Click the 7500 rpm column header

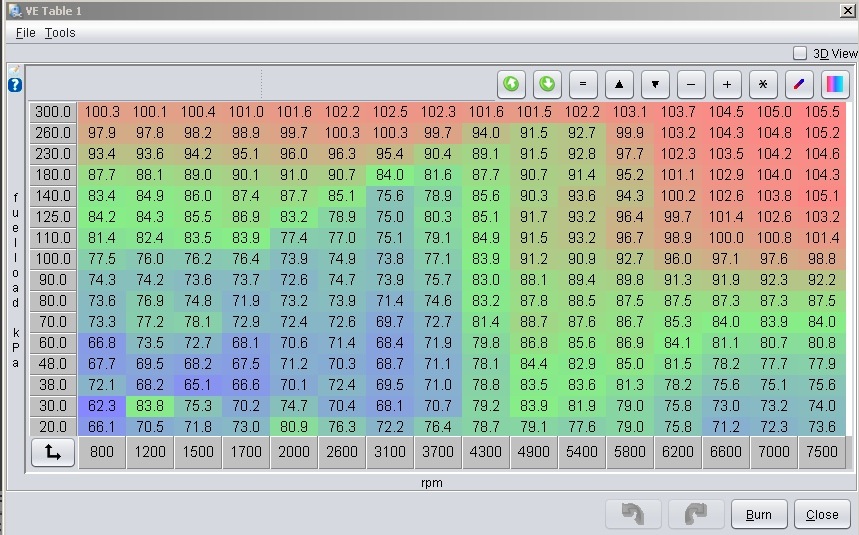pos(822,452)
